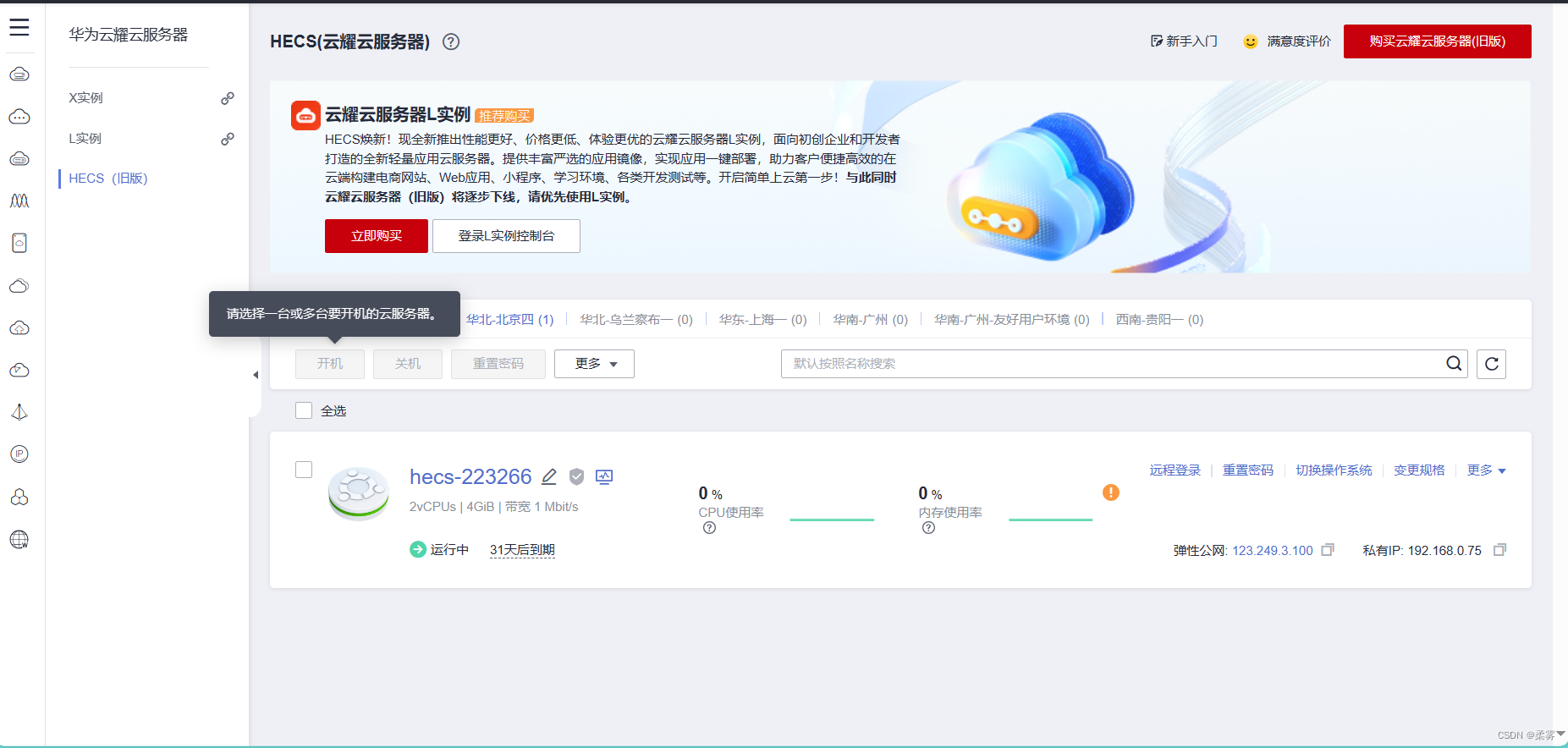
Task: Switch to the 华北-北京四 (1) region tab
Action: 509,320
